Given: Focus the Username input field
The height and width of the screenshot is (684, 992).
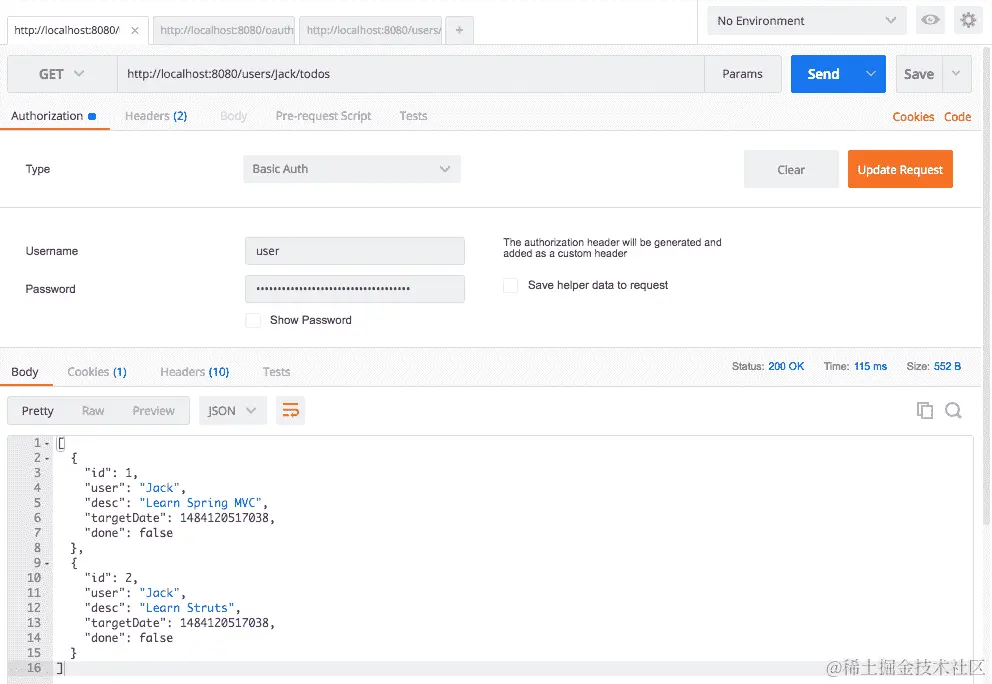Looking at the screenshot, I should pos(354,251).
